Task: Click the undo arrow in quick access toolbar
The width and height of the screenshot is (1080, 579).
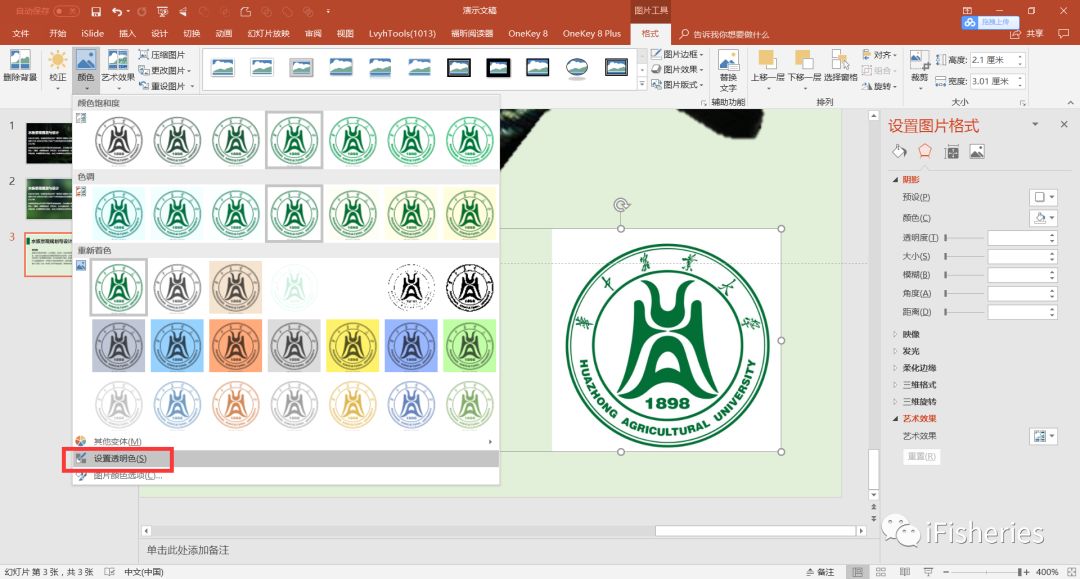Action: pyautogui.click(x=117, y=11)
